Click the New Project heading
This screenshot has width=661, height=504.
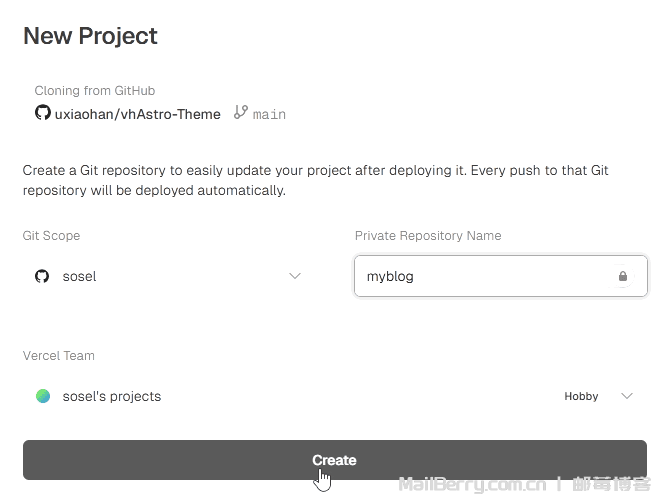tap(90, 36)
